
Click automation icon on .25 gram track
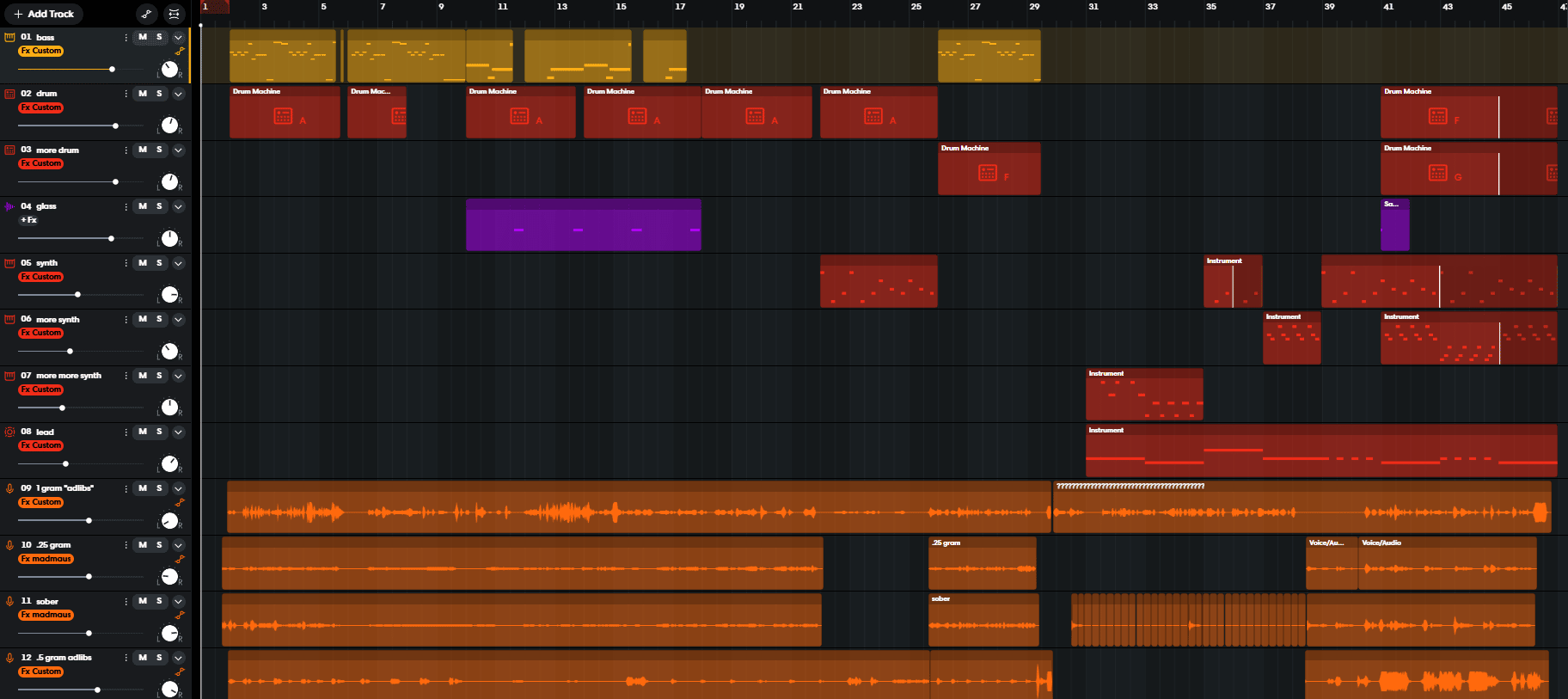click(180, 560)
